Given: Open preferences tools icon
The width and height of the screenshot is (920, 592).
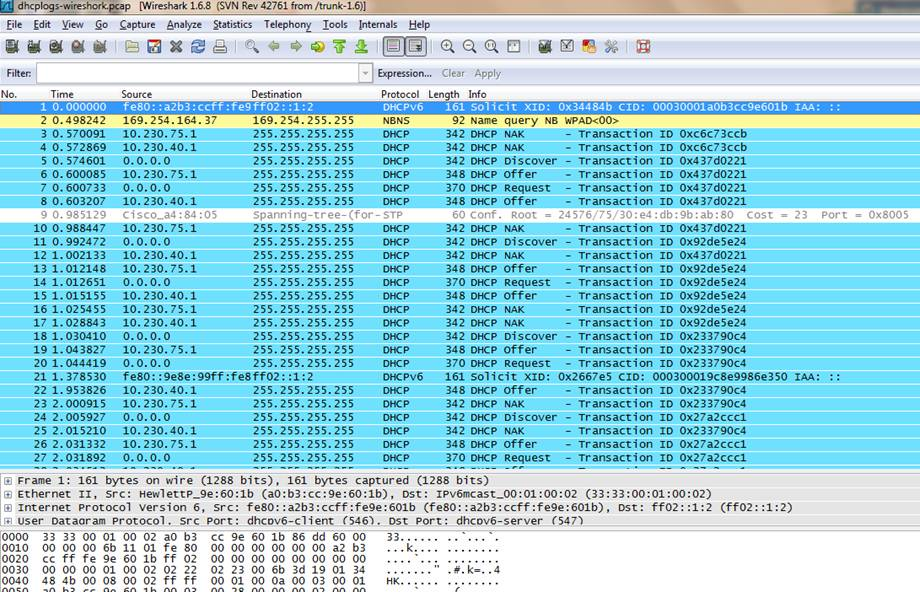Looking at the screenshot, I should pos(611,46).
